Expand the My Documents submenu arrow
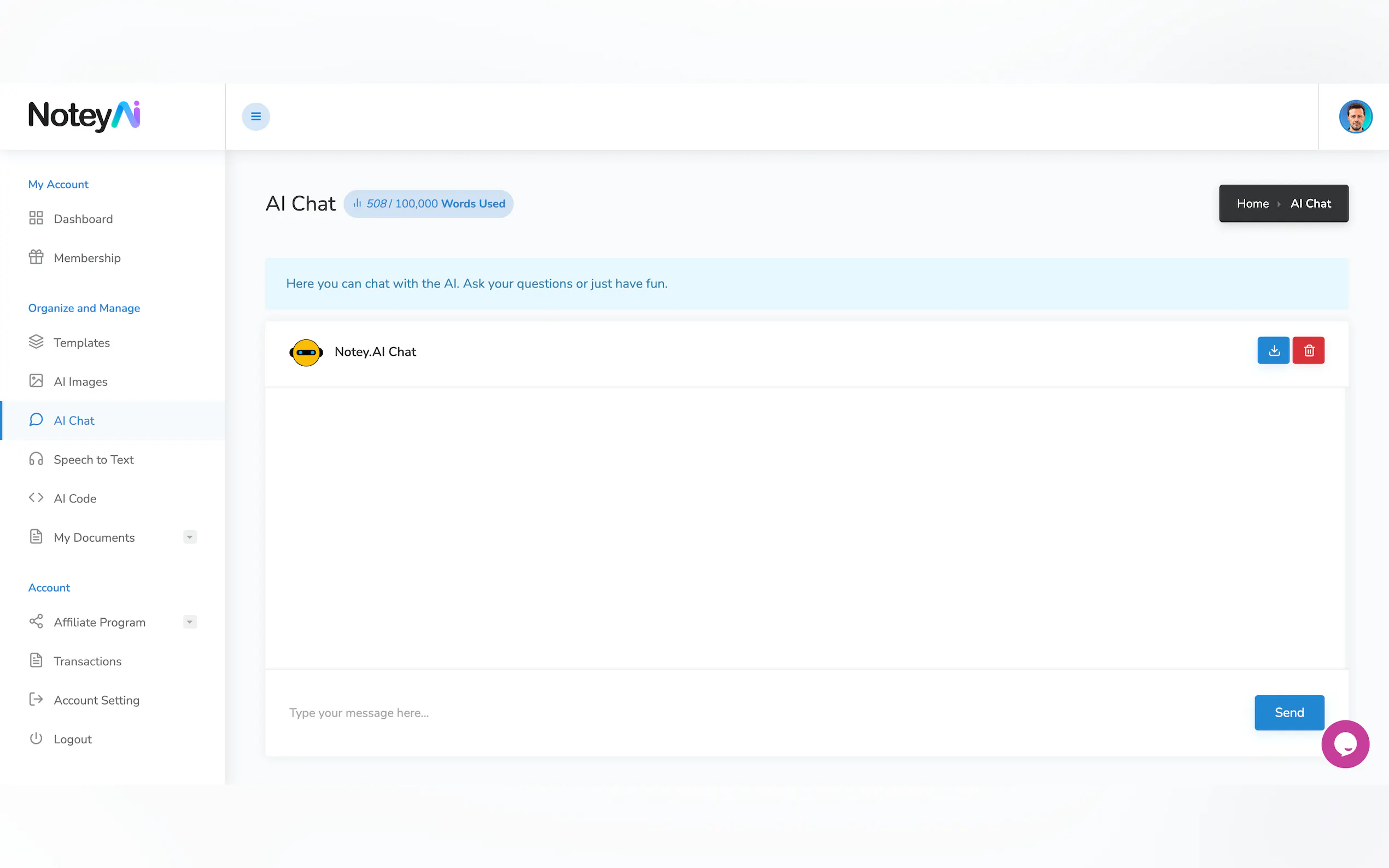 pos(190,537)
